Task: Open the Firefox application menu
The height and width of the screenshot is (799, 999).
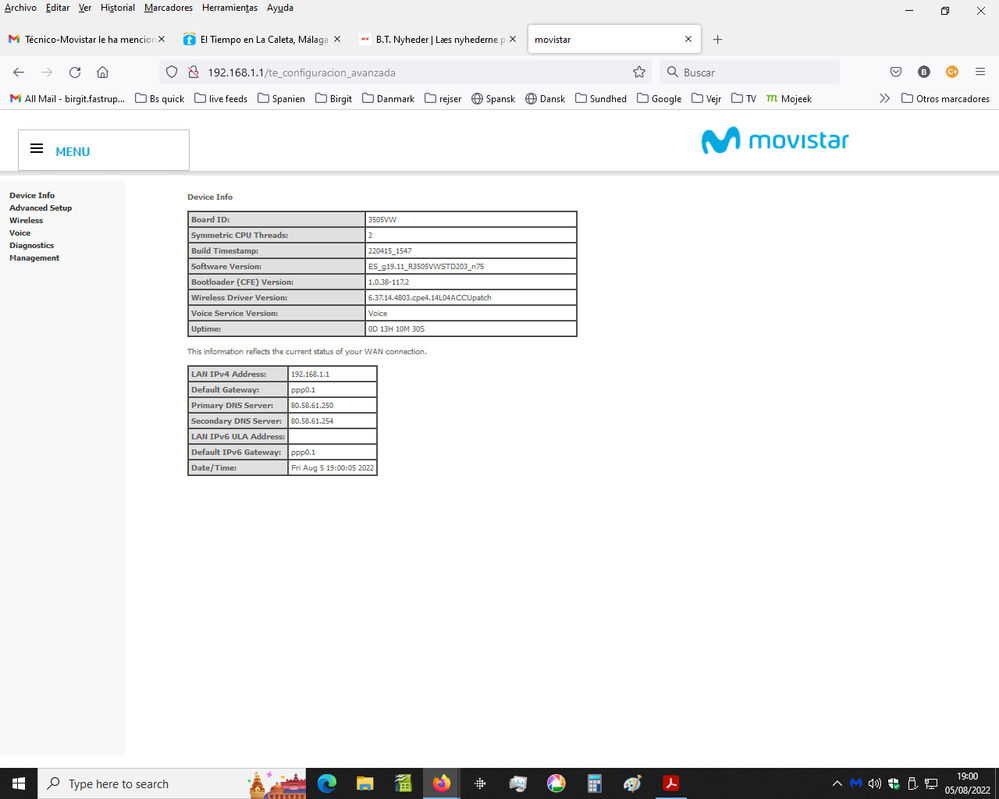Action: 981,71
